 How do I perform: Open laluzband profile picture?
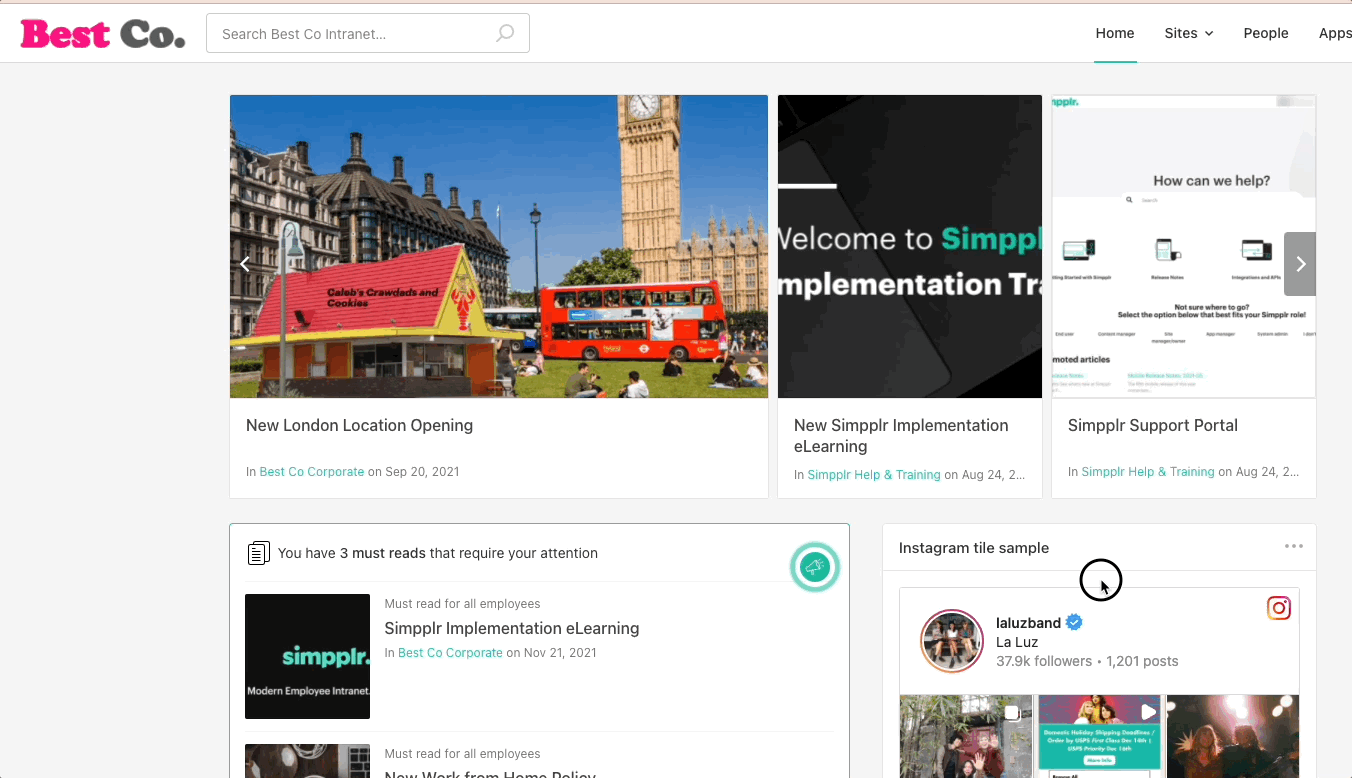951,641
